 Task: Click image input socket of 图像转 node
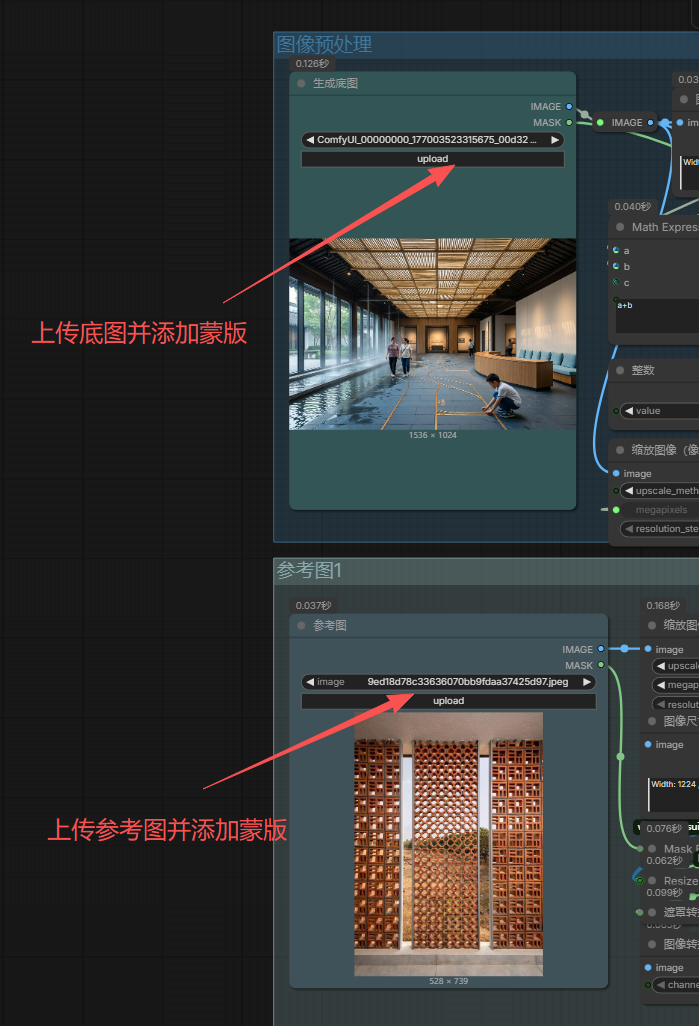click(648, 967)
